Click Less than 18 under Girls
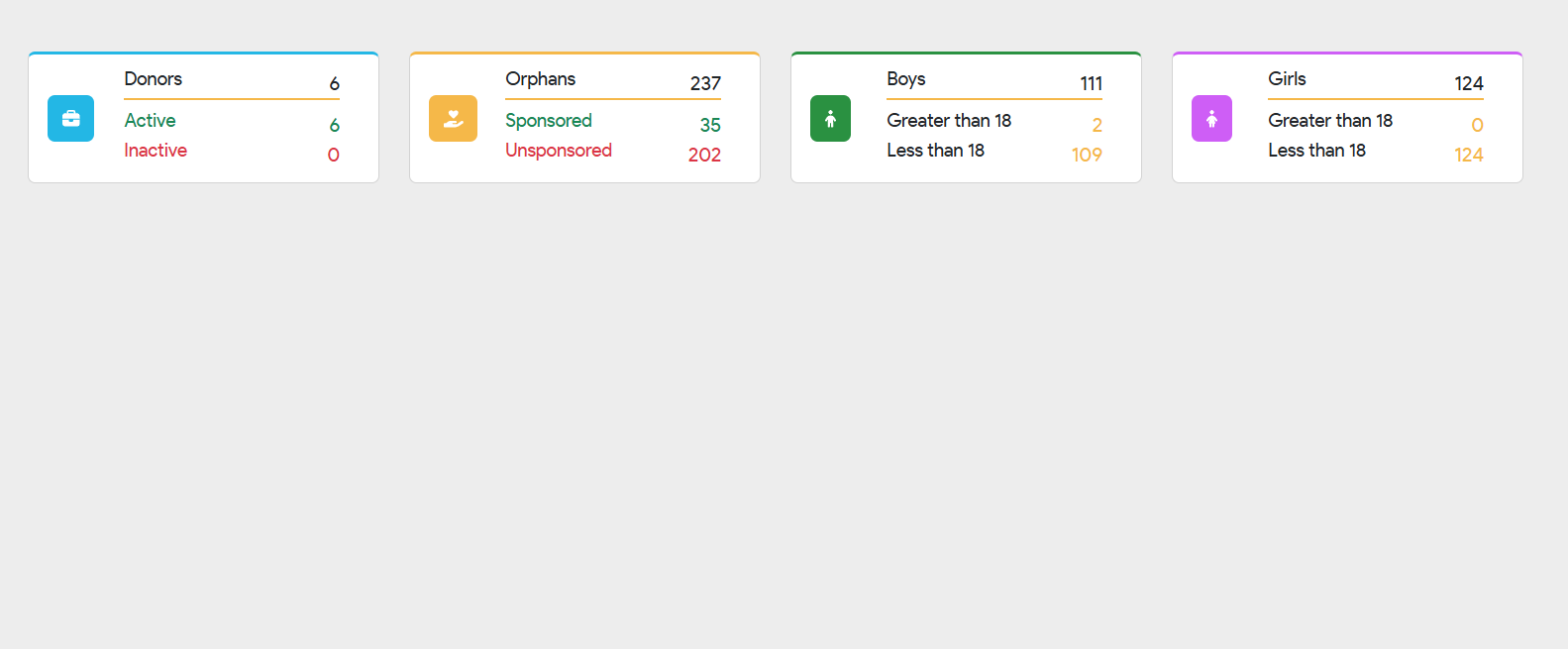Screen dimensions: 1568x649 (x=1316, y=150)
